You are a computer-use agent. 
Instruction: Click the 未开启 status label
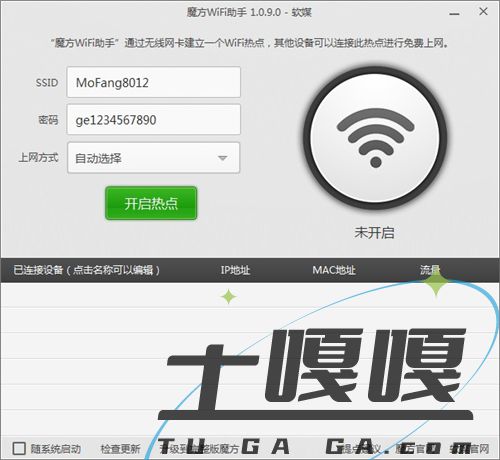[x=374, y=233]
